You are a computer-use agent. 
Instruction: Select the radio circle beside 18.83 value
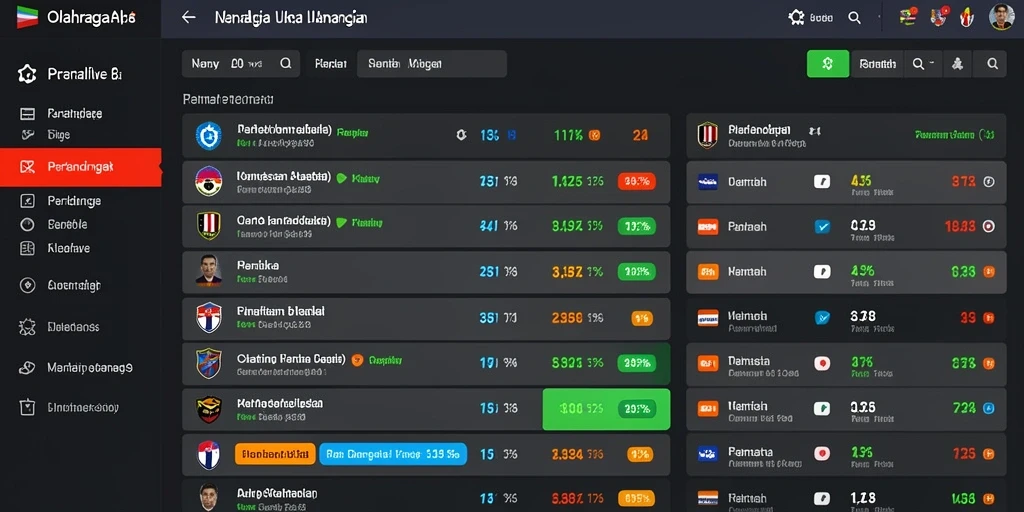coord(989,227)
